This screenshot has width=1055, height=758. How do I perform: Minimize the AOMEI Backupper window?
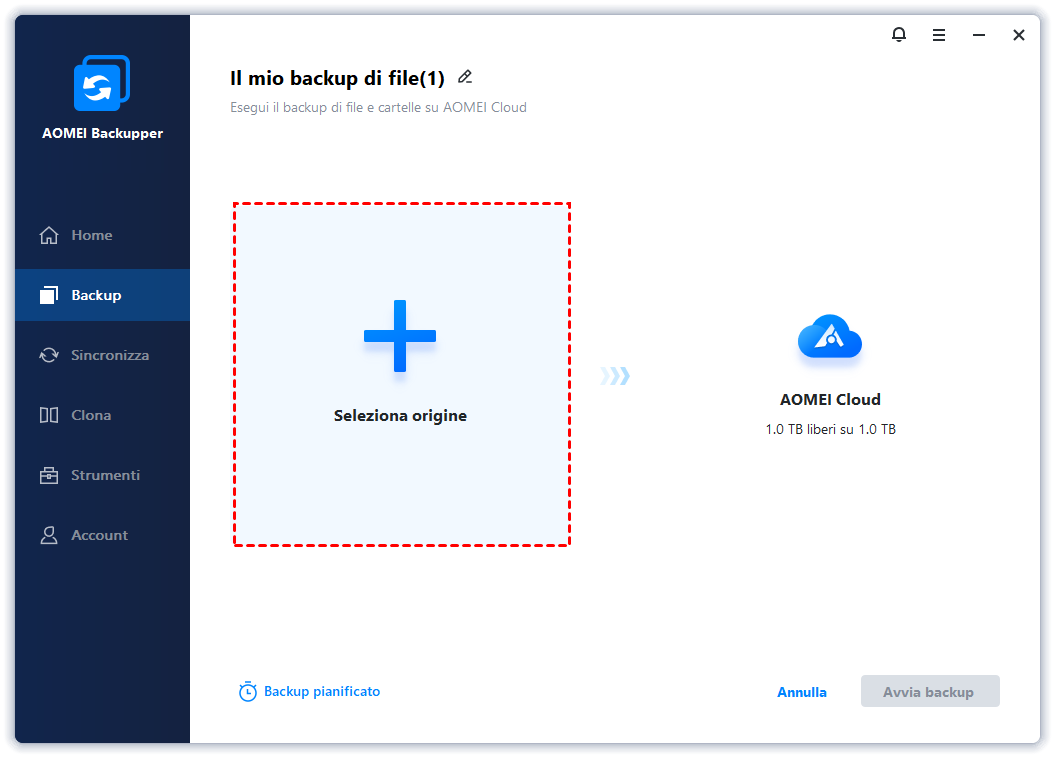(979, 35)
